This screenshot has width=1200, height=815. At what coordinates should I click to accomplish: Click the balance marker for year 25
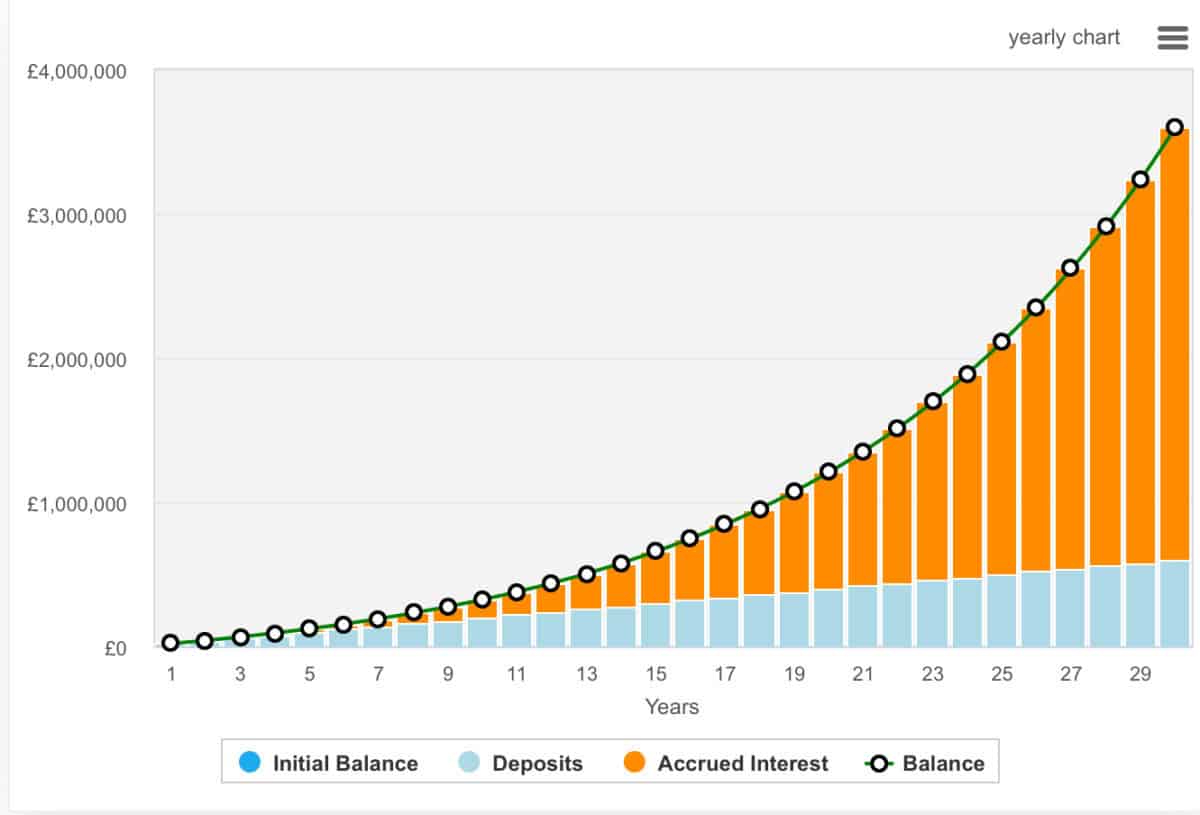point(1002,342)
